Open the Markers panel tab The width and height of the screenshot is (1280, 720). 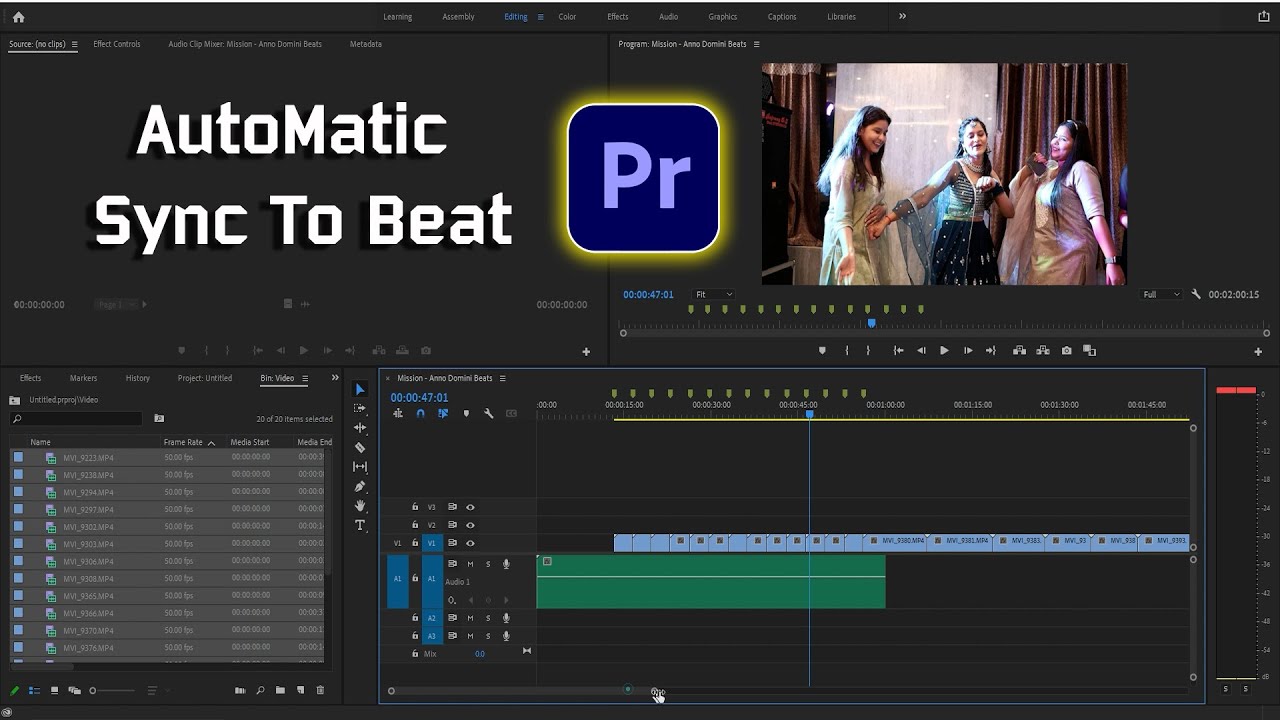tap(84, 378)
